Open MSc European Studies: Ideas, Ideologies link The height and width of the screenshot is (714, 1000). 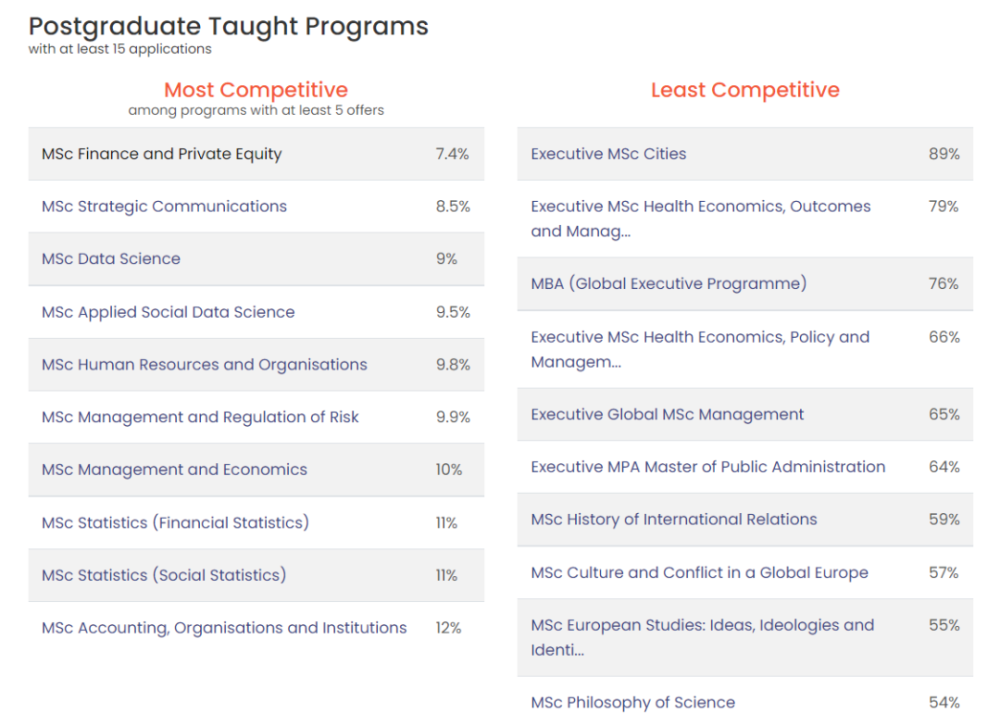(x=702, y=638)
